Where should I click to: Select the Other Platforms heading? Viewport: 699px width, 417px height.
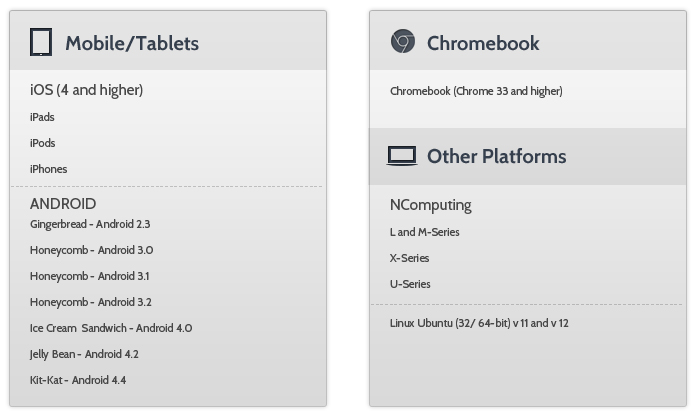[497, 157]
